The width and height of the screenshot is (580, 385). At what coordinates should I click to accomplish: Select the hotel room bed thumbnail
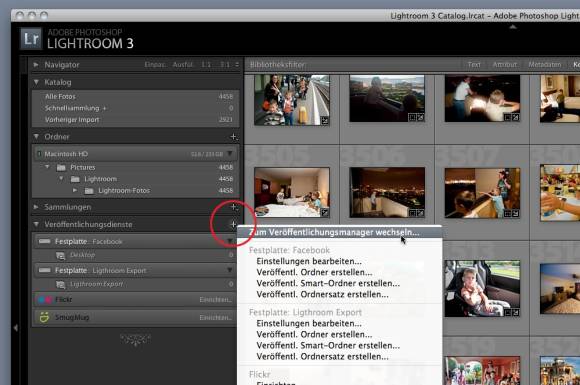(292, 192)
